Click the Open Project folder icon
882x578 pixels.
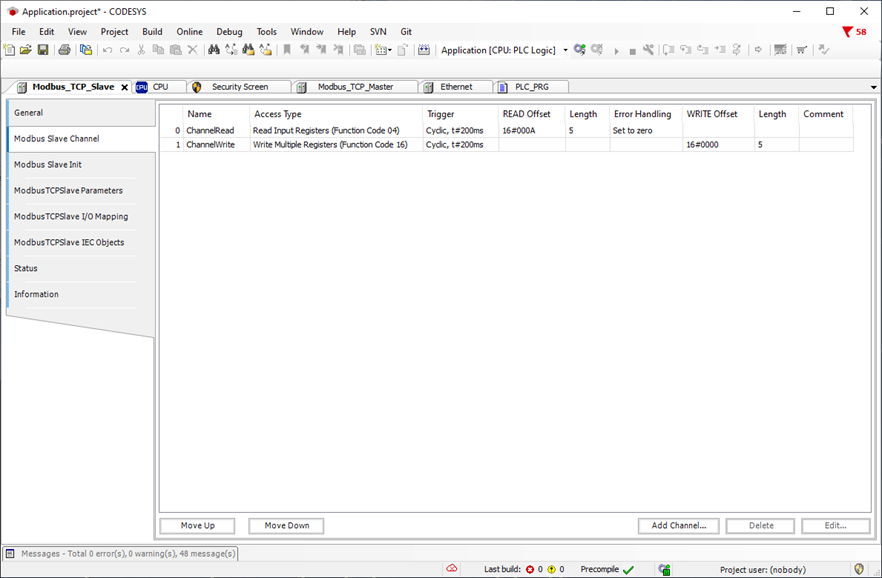tap(26, 50)
